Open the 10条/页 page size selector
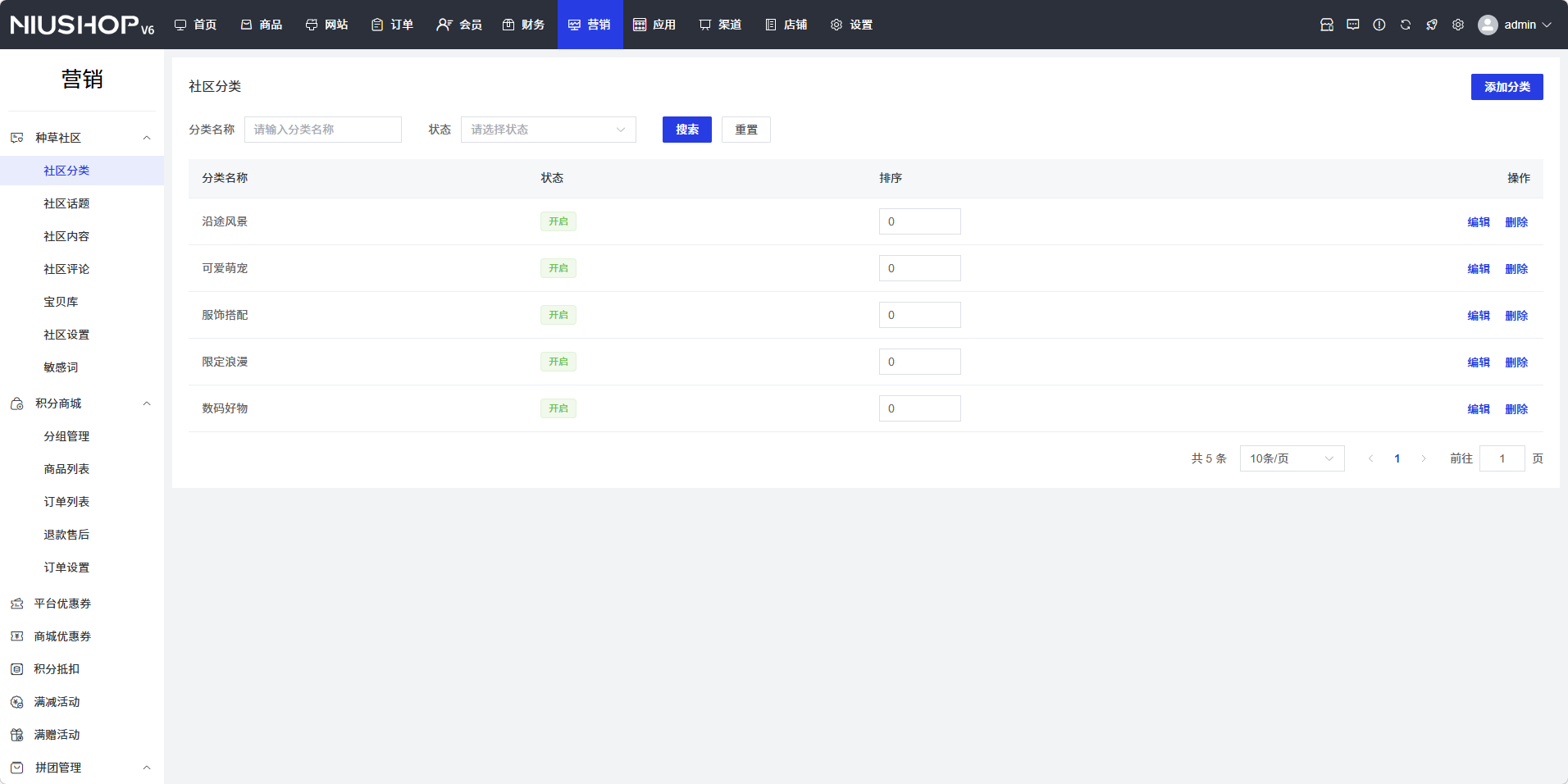1568x784 pixels. pyautogui.click(x=1291, y=458)
